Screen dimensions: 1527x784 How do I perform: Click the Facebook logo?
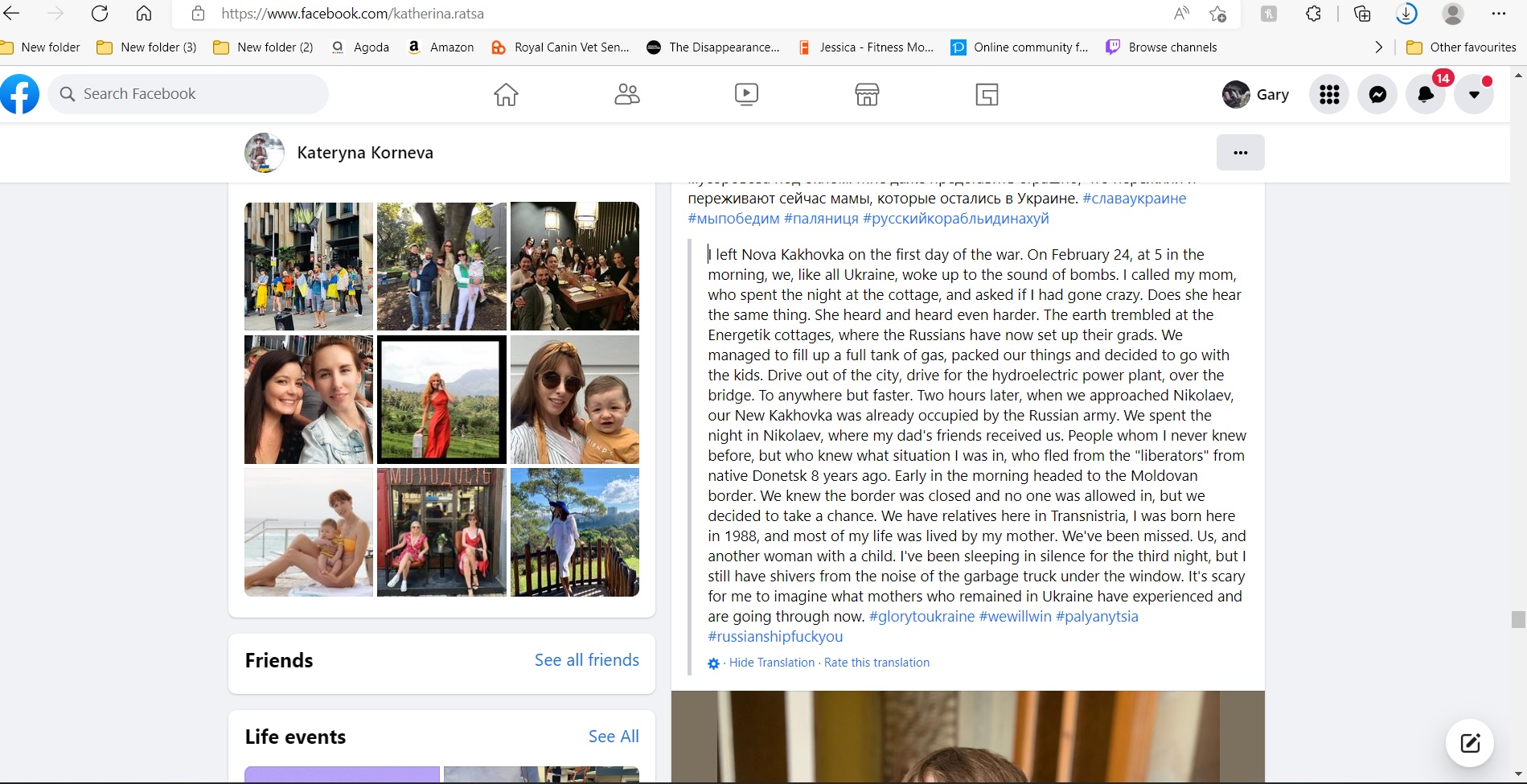coord(19,94)
